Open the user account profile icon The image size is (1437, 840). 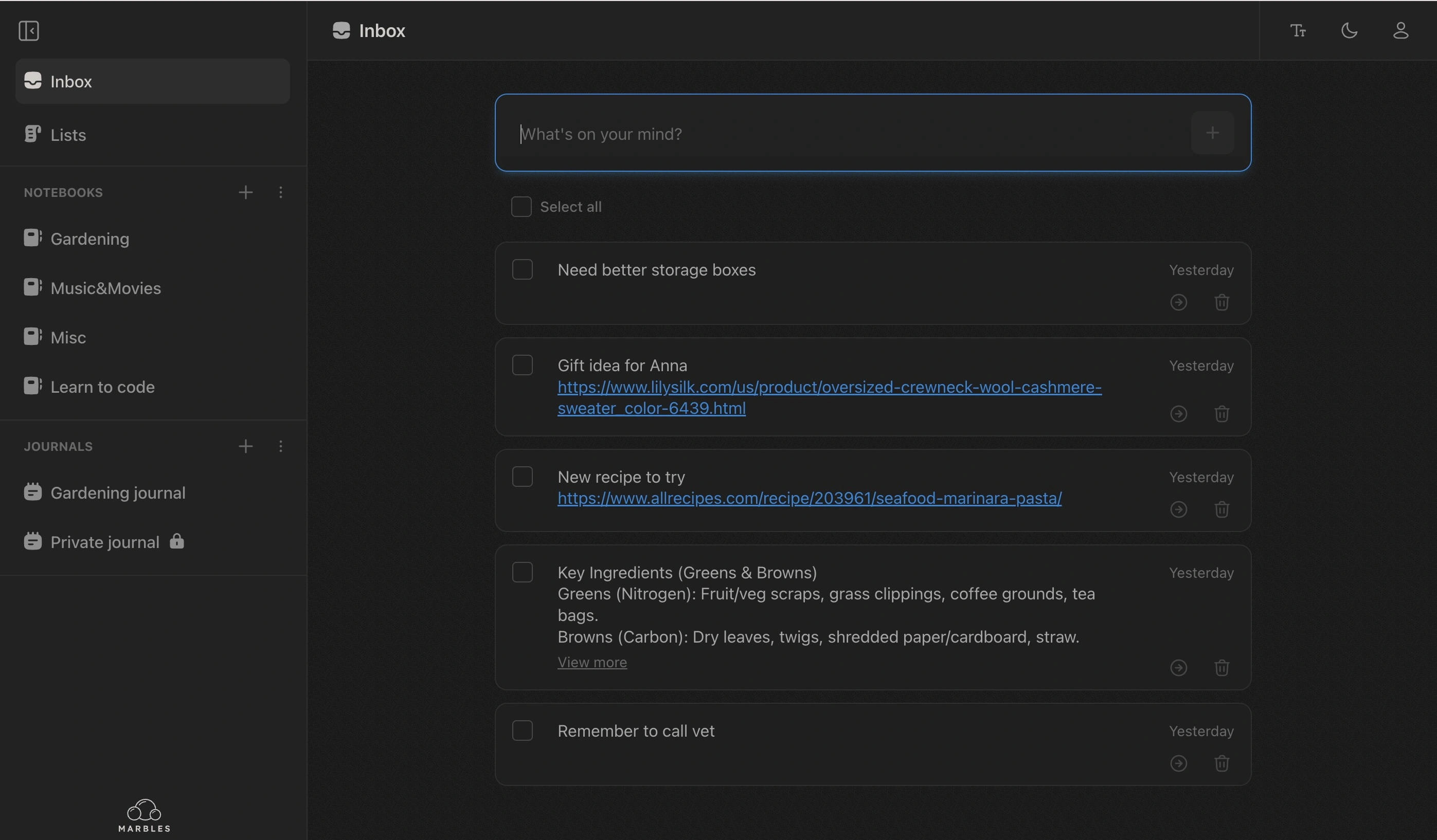[x=1400, y=31]
